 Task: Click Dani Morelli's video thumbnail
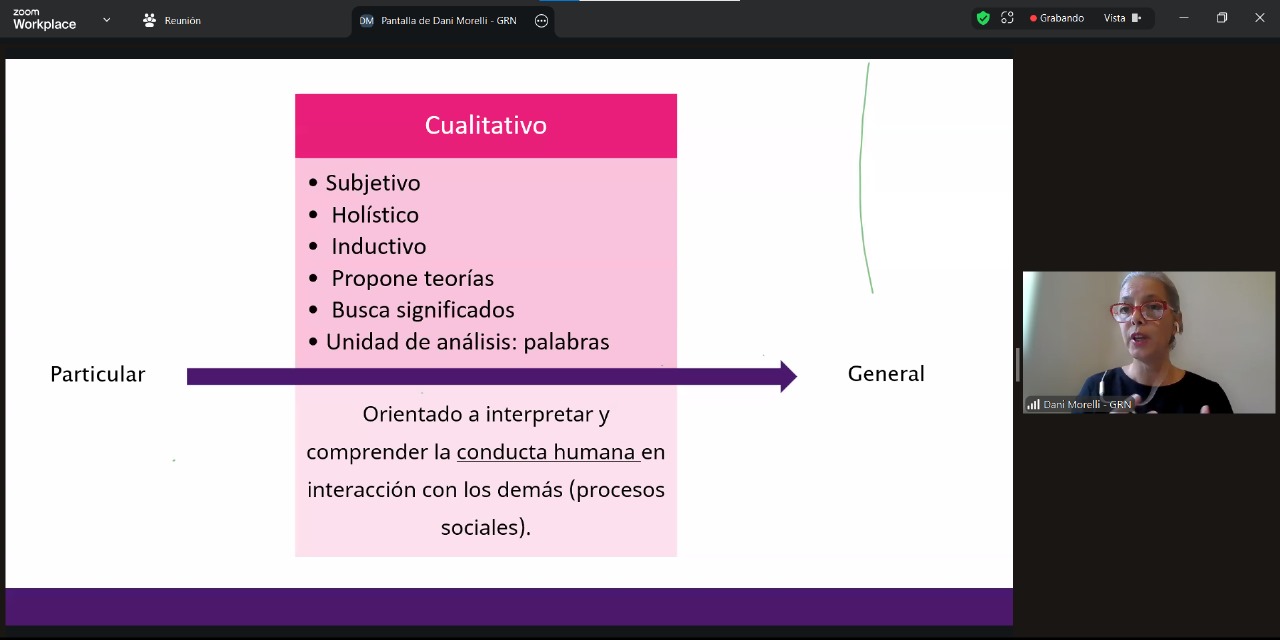[x=1149, y=342]
